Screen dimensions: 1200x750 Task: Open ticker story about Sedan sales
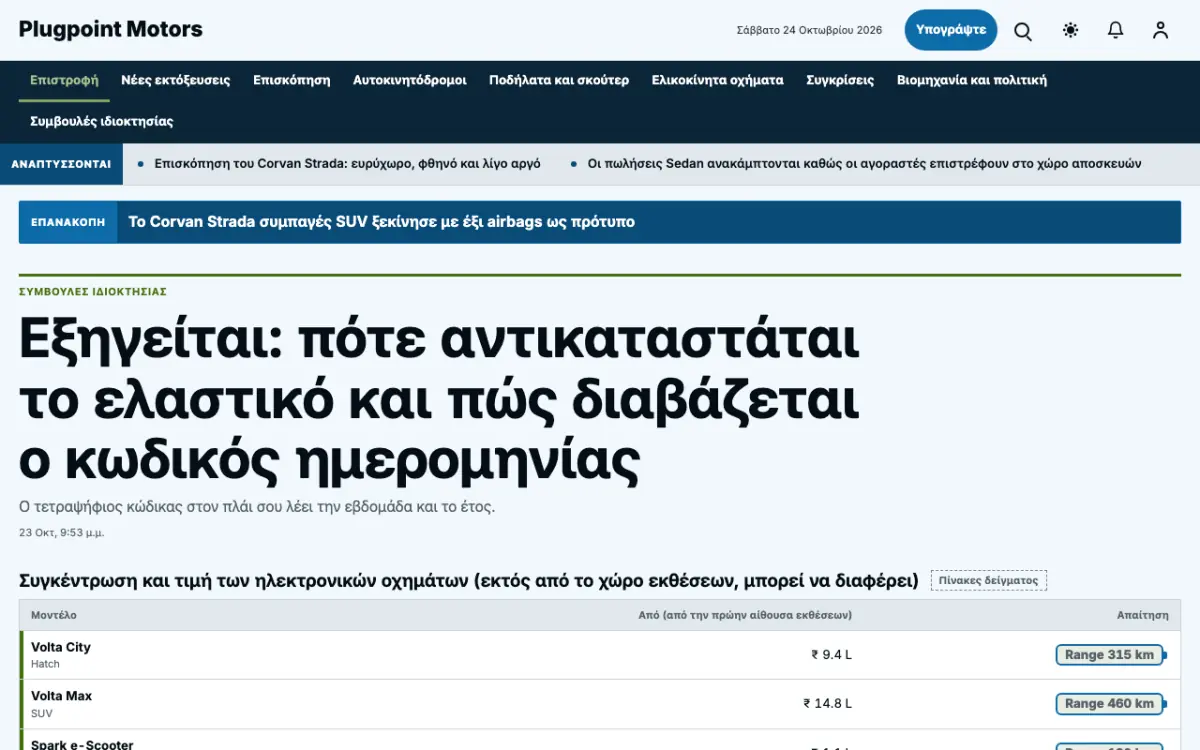[x=864, y=164]
